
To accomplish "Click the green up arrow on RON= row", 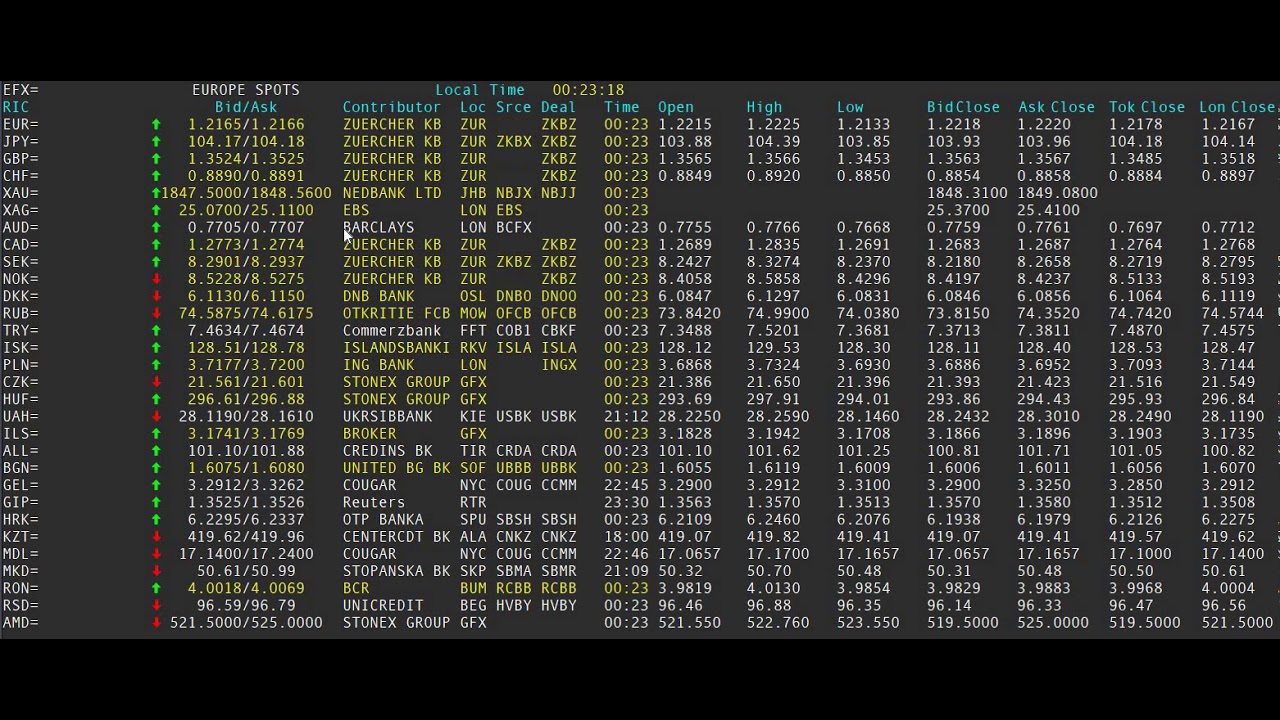I will (156, 588).
